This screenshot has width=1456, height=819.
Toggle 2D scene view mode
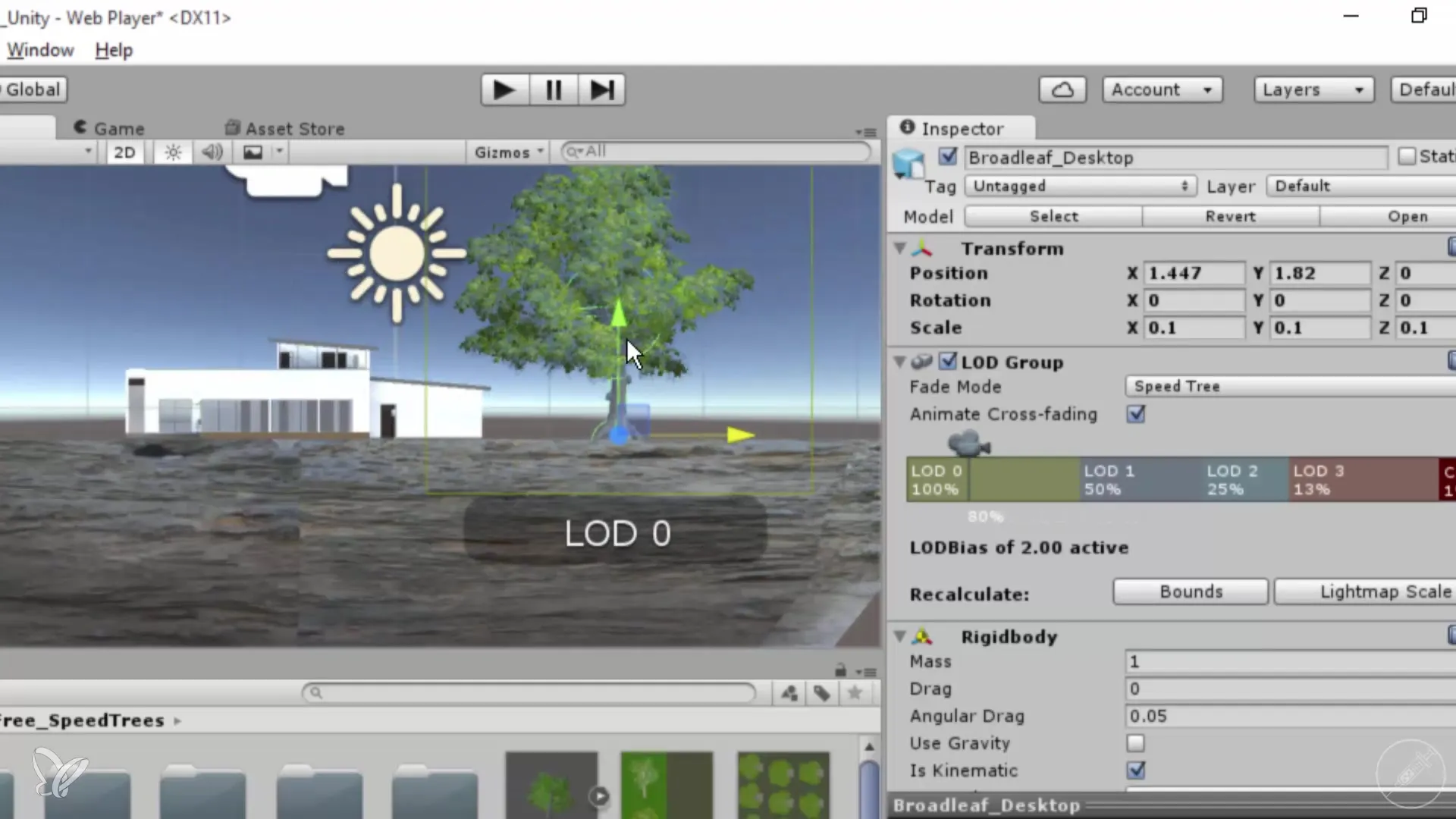[124, 152]
